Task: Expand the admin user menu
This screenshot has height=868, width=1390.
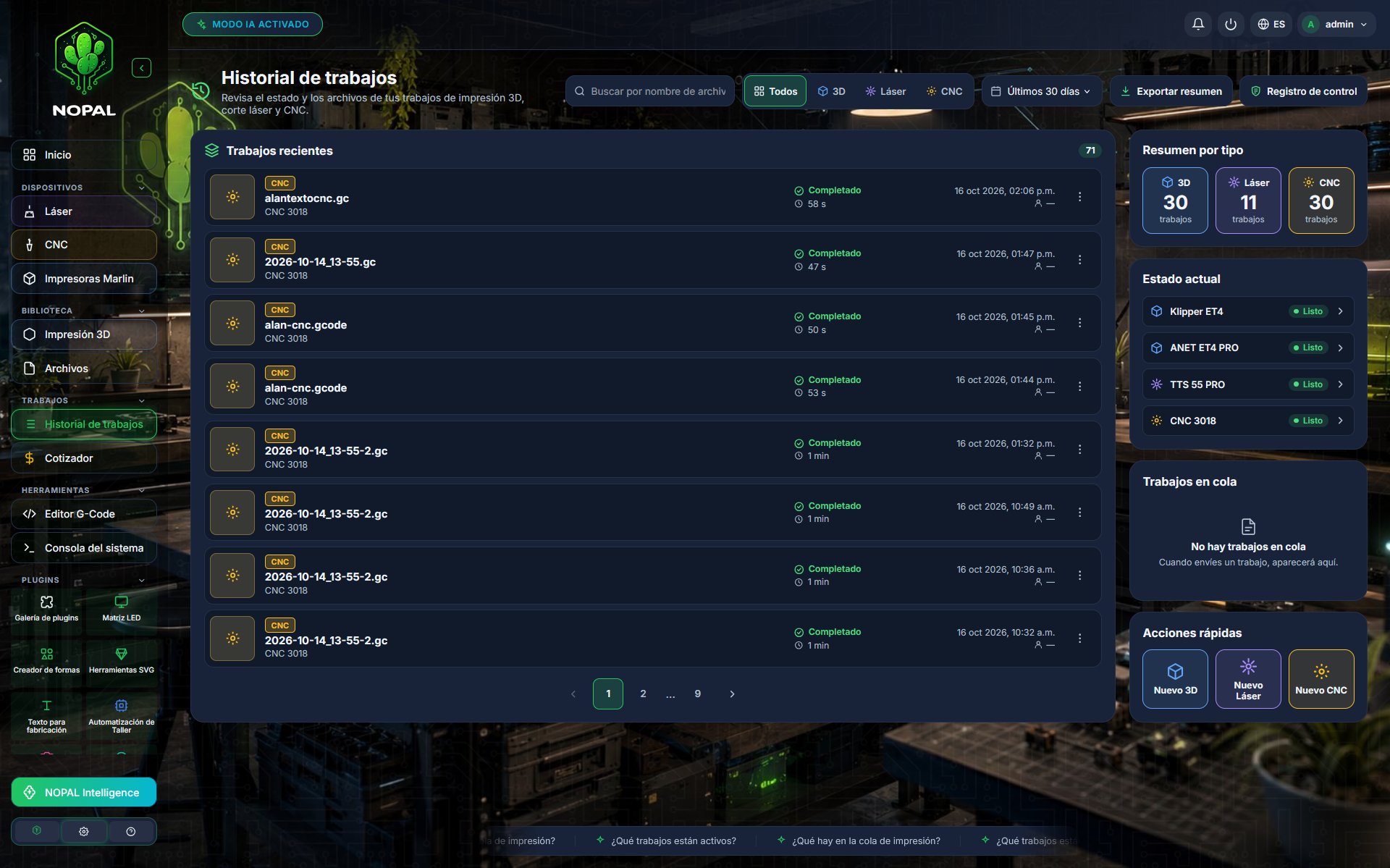Action: click(1336, 24)
